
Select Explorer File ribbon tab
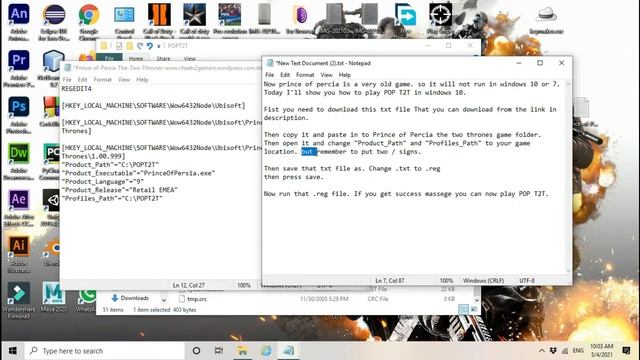[109, 58]
